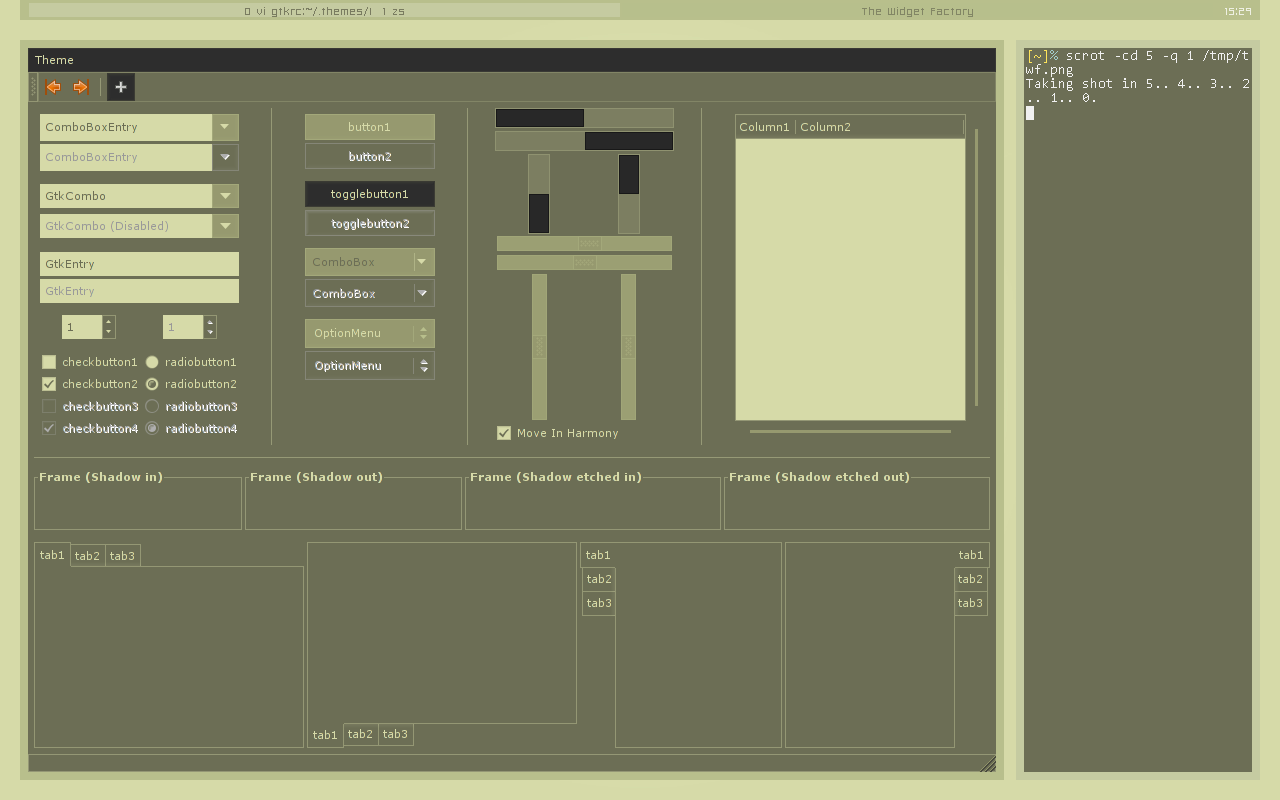Open the light-colored OptionMenu selector

point(370,333)
